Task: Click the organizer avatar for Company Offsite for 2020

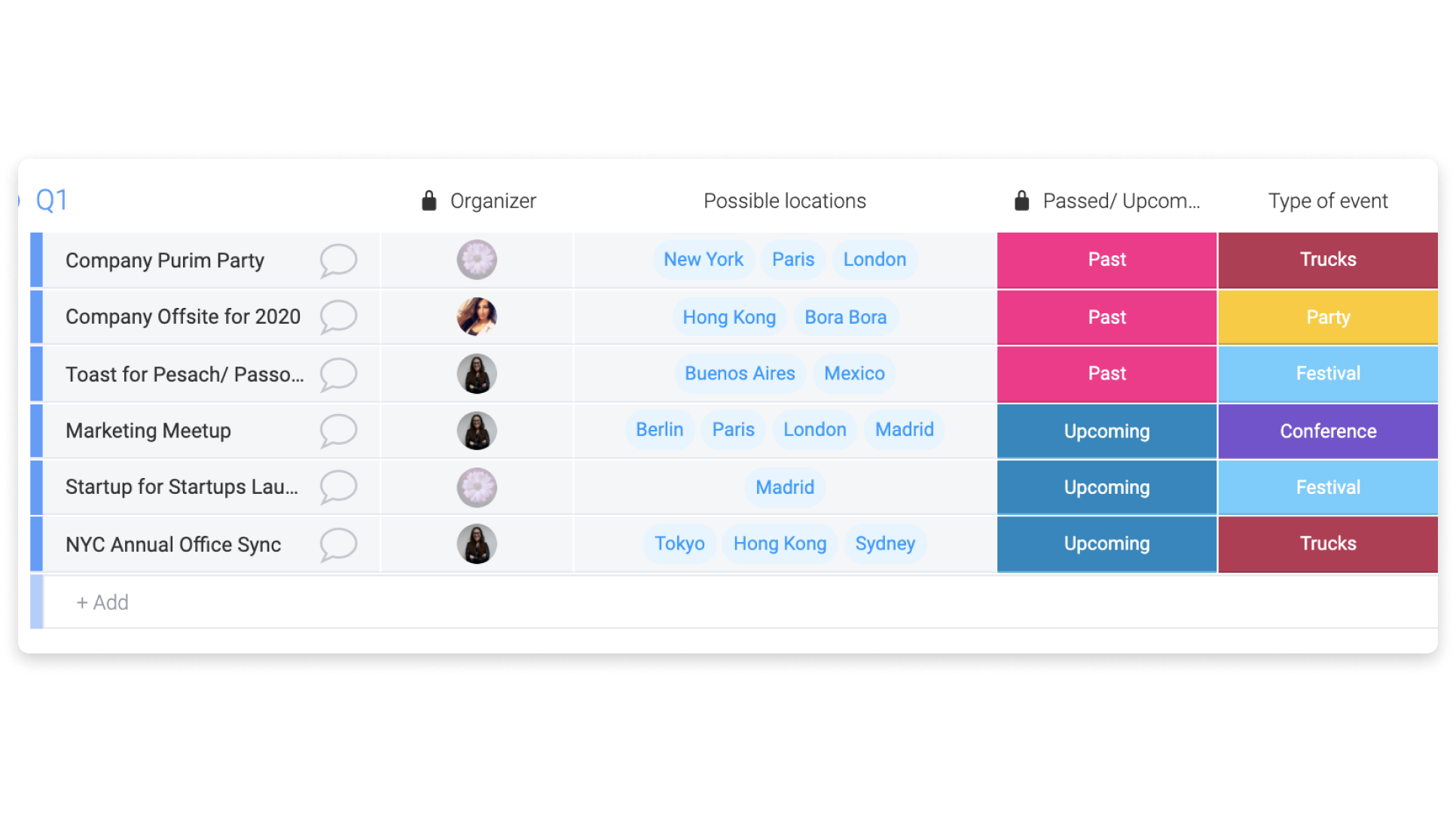Action: pyautogui.click(x=476, y=317)
